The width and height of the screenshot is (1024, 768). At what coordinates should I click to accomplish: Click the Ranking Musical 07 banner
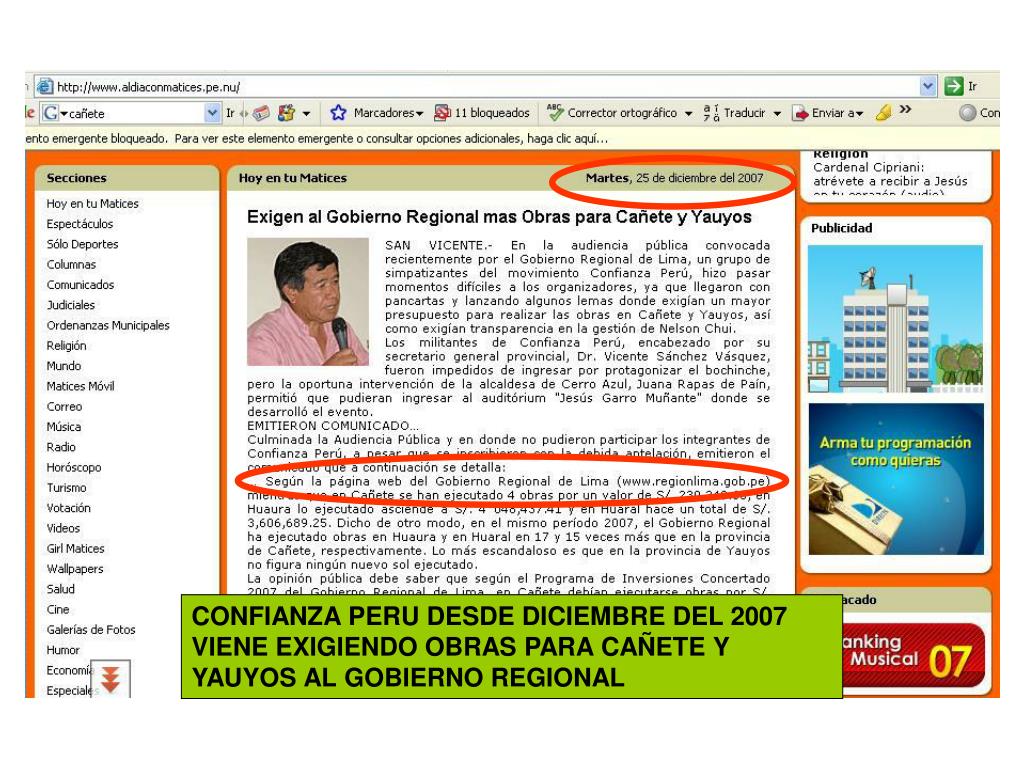[x=914, y=656]
